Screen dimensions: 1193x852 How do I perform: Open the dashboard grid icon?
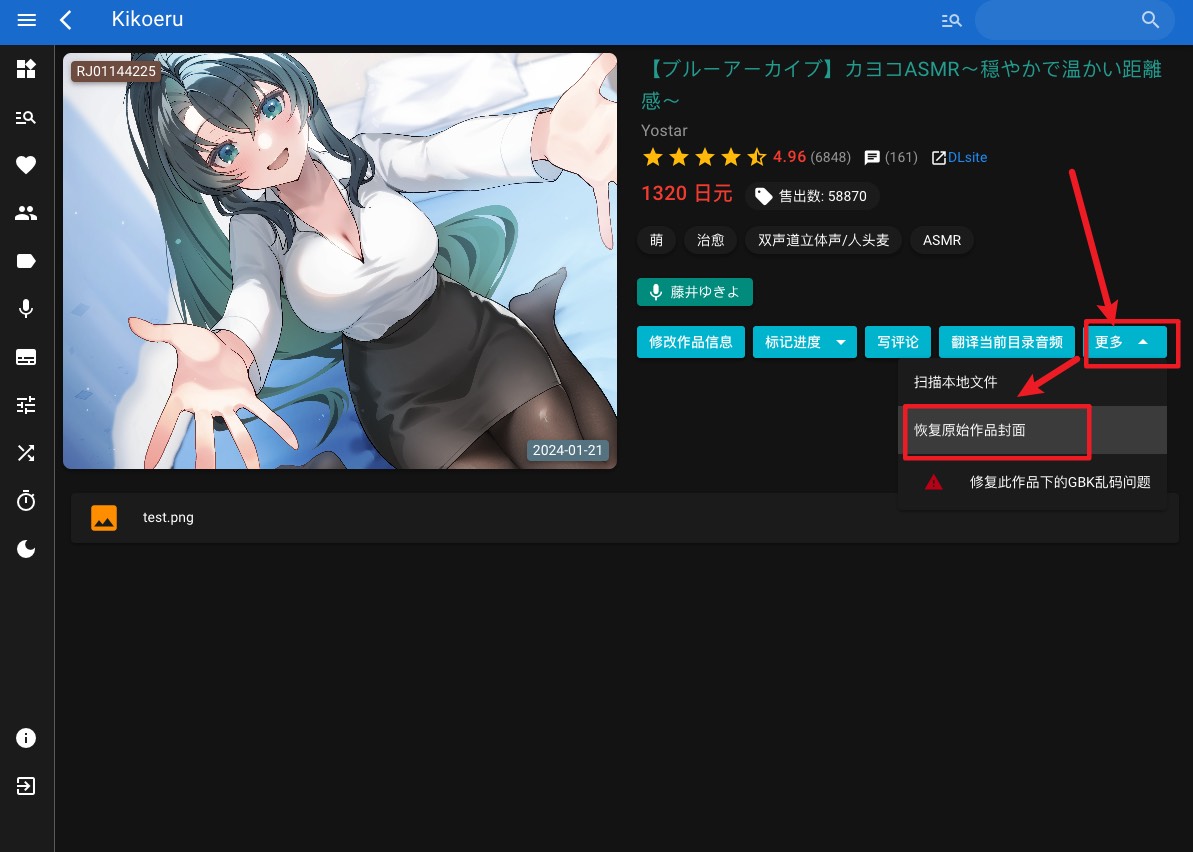pos(26,69)
